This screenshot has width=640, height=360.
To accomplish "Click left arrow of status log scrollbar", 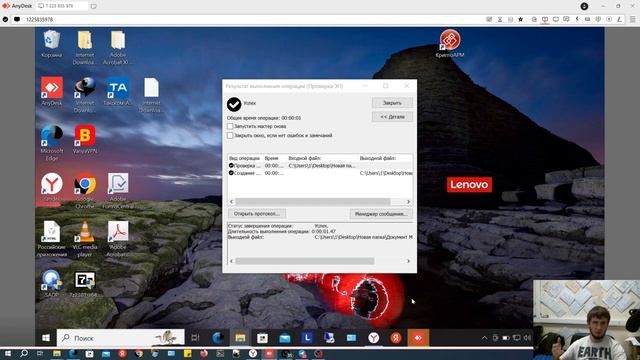I will [x=231, y=261].
